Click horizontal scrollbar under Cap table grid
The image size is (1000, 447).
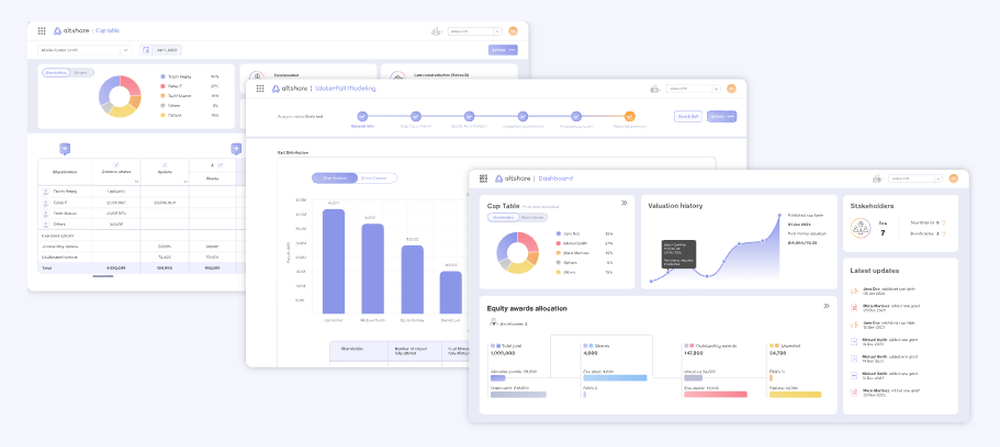tap(103, 276)
